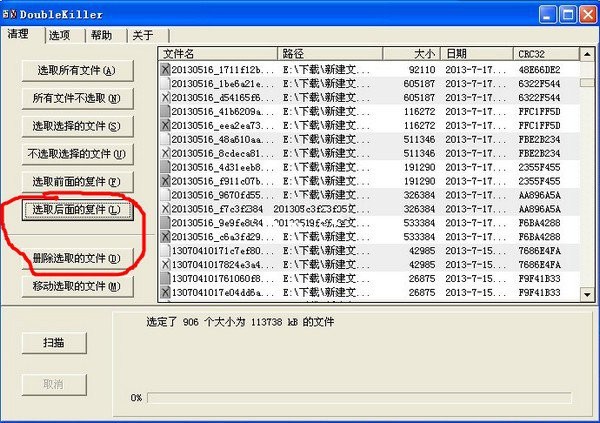Select file name 1307041017e04dd6a...

click(x=223, y=292)
